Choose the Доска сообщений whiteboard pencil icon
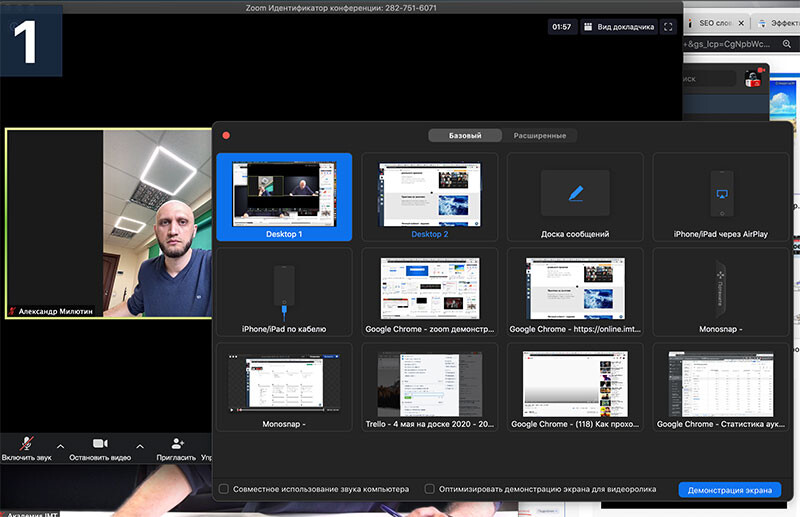The width and height of the screenshot is (800, 517). coord(576,193)
